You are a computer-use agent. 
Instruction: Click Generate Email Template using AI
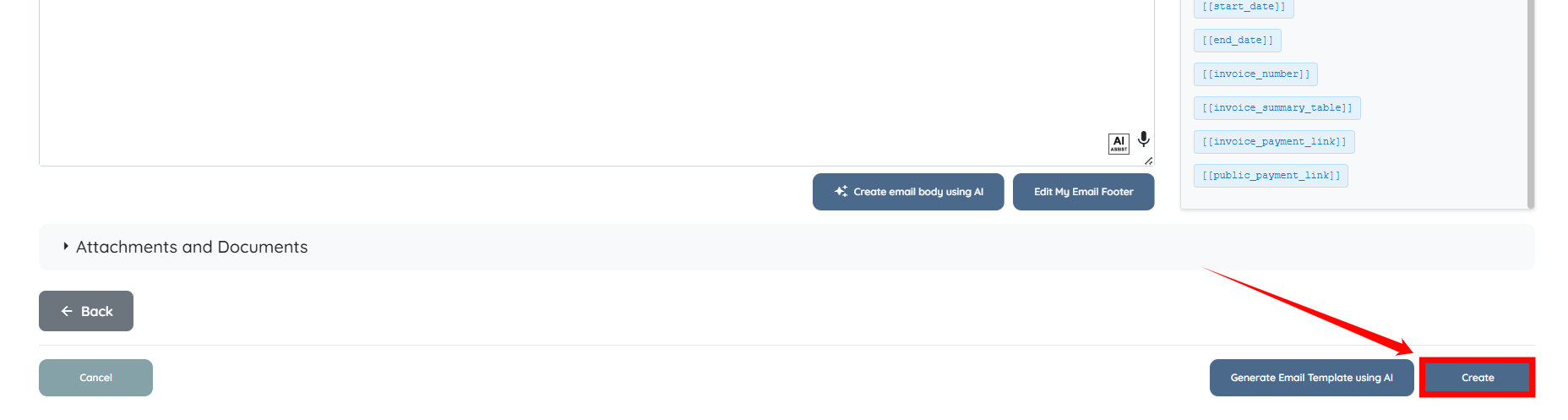[1311, 378]
